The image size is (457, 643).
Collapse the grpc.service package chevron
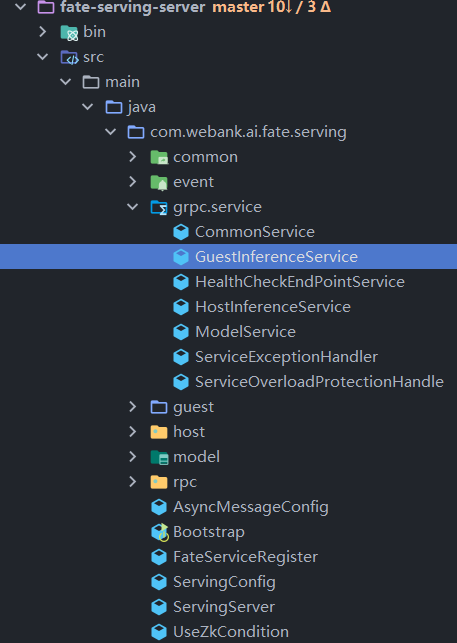(133, 207)
